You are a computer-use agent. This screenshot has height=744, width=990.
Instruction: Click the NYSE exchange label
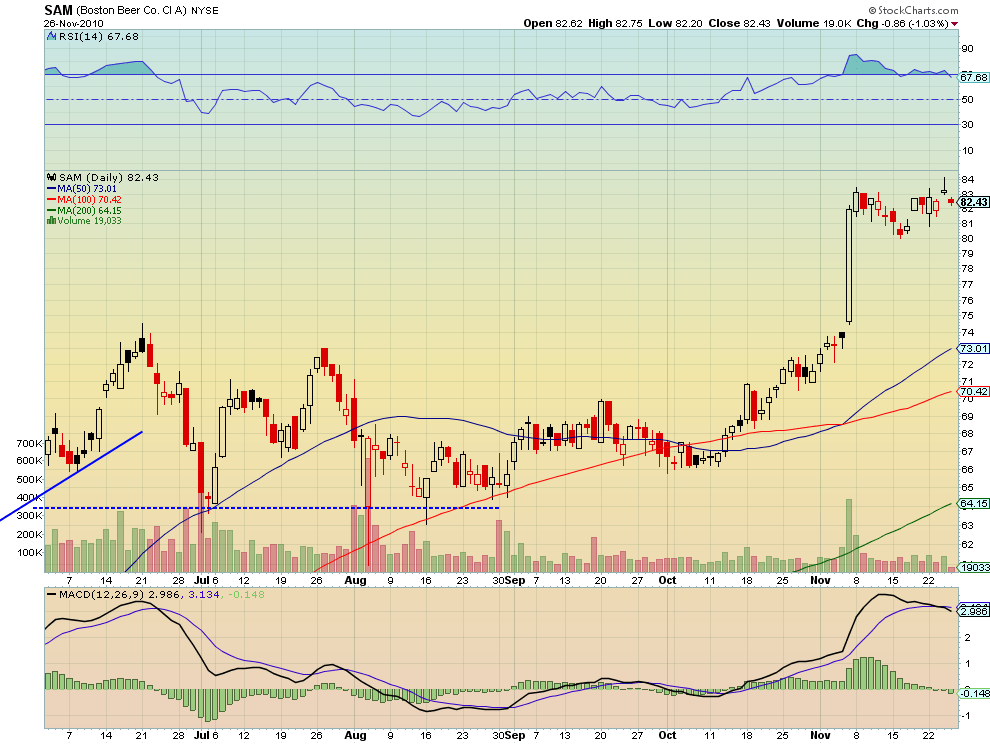(x=205, y=11)
